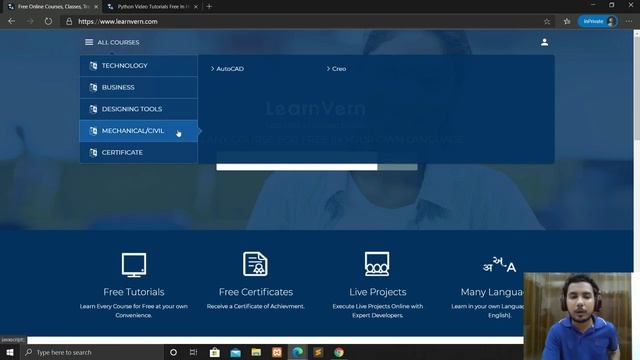The image size is (640, 360).
Task: Choose the MECHANICAL/CIVIL category
Action: click(x=139, y=131)
